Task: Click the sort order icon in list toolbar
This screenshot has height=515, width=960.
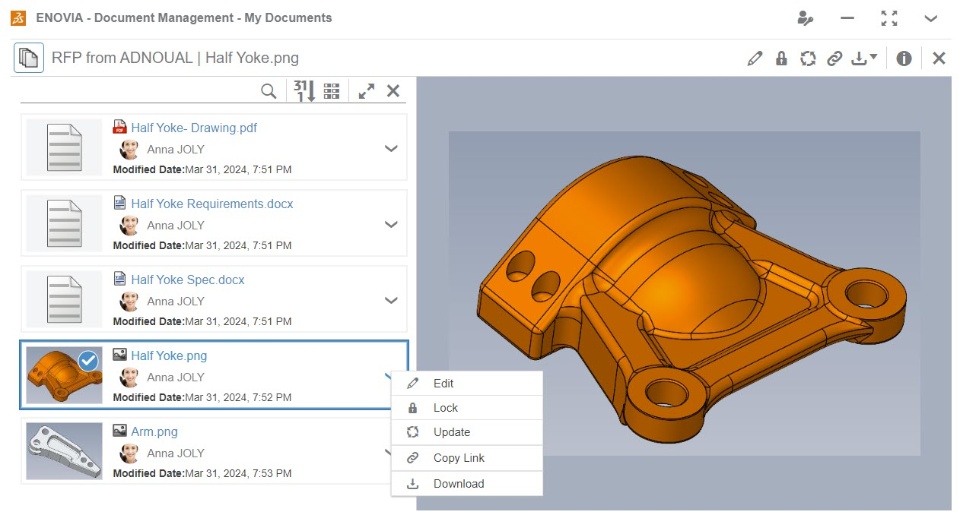Action: (304, 91)
